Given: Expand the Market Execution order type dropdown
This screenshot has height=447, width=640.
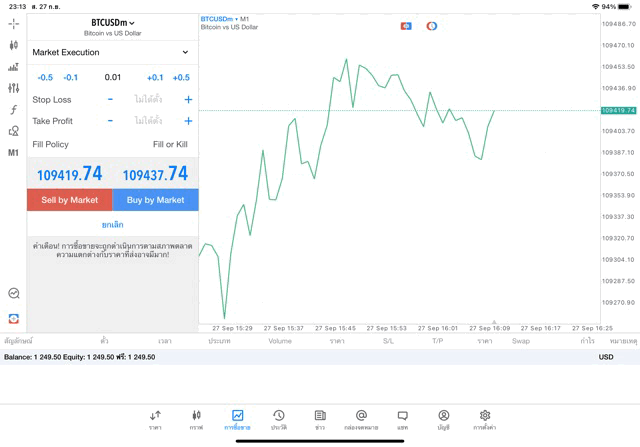Looking at the screenshot, I should pyautogui.click(x=112, y=52).
